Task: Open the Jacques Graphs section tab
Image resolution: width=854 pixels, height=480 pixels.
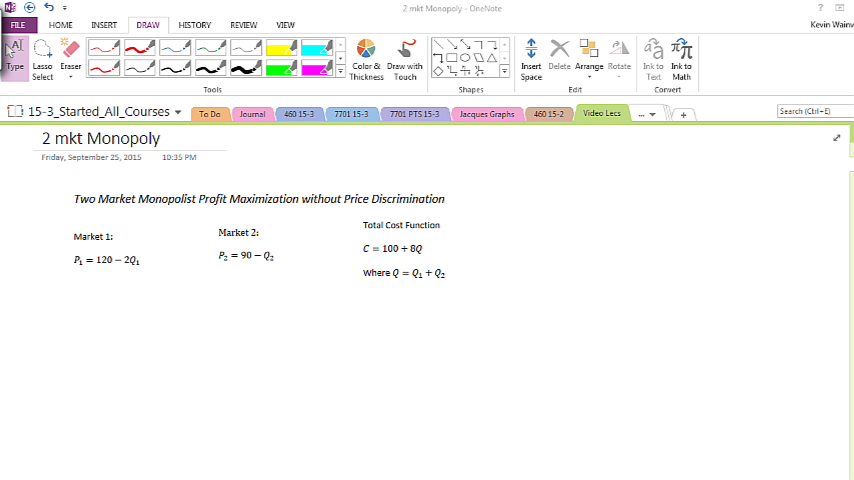Action: [x=487, y=114]
